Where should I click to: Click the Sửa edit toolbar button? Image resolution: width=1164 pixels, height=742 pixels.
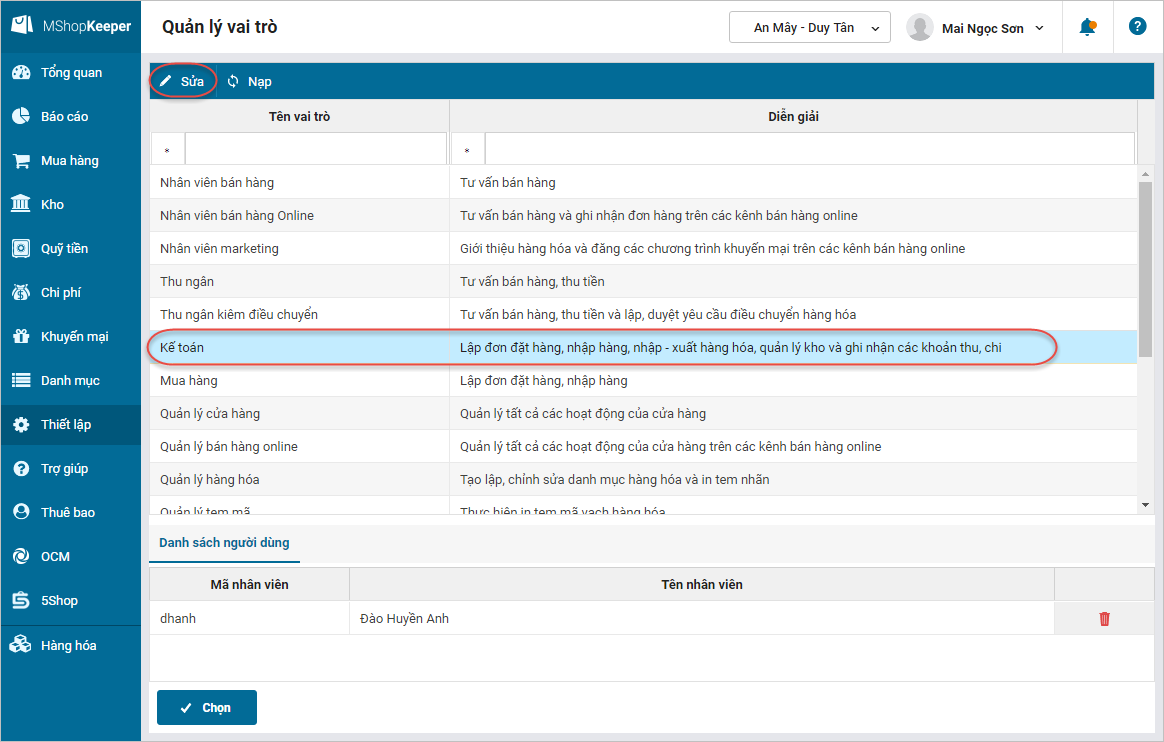point(182,82)
